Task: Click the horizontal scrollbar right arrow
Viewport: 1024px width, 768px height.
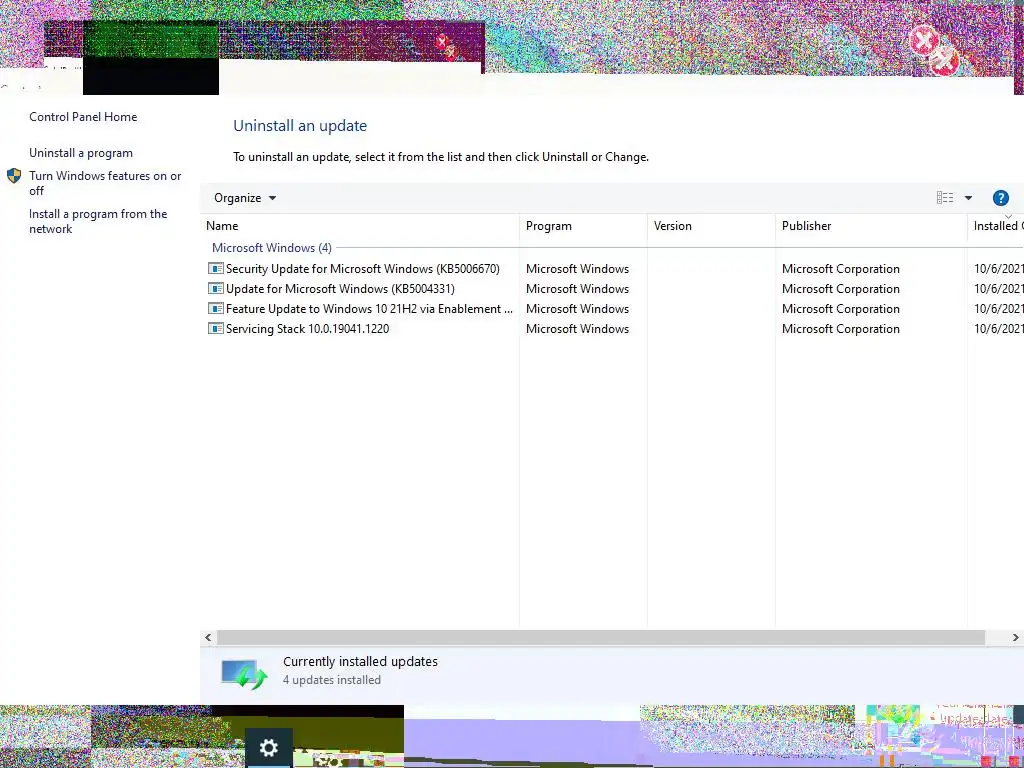Action: tap(1016, 637)
